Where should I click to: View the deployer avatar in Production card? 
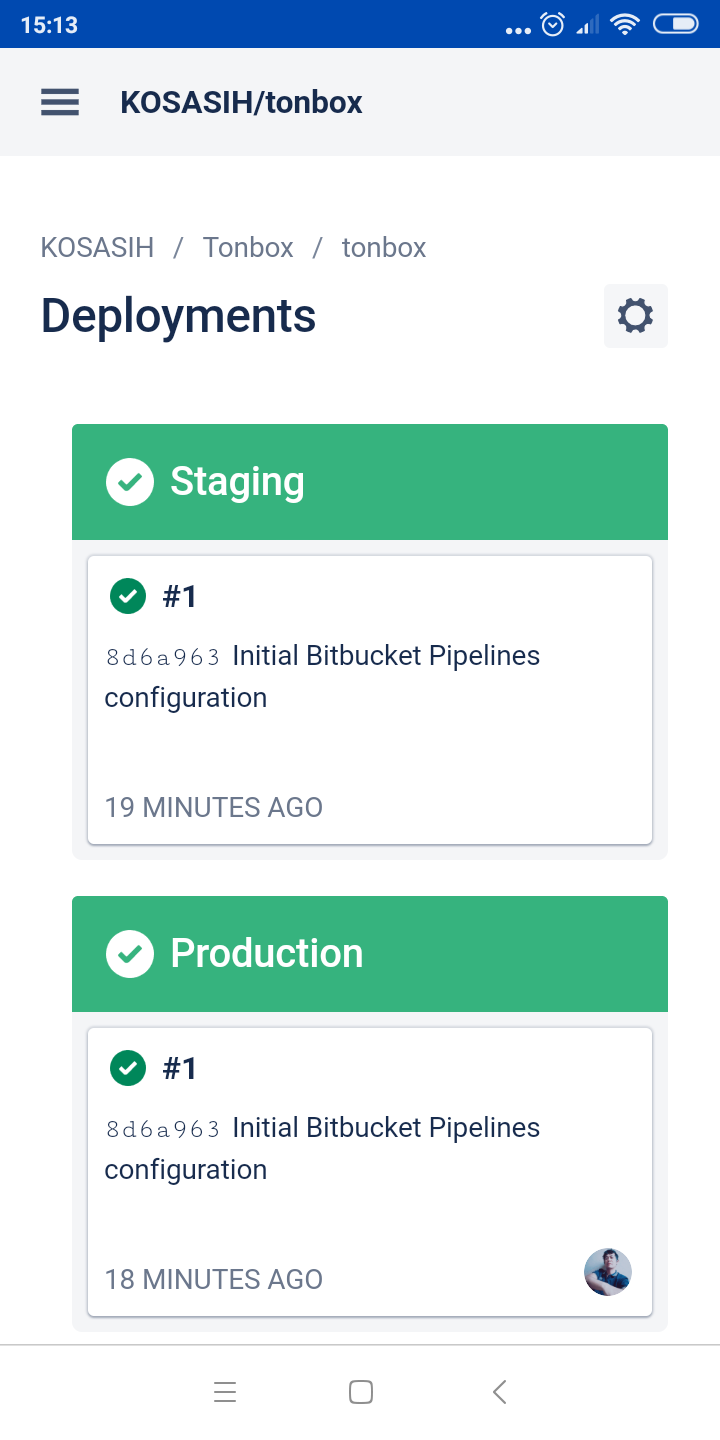point(608,1272)
